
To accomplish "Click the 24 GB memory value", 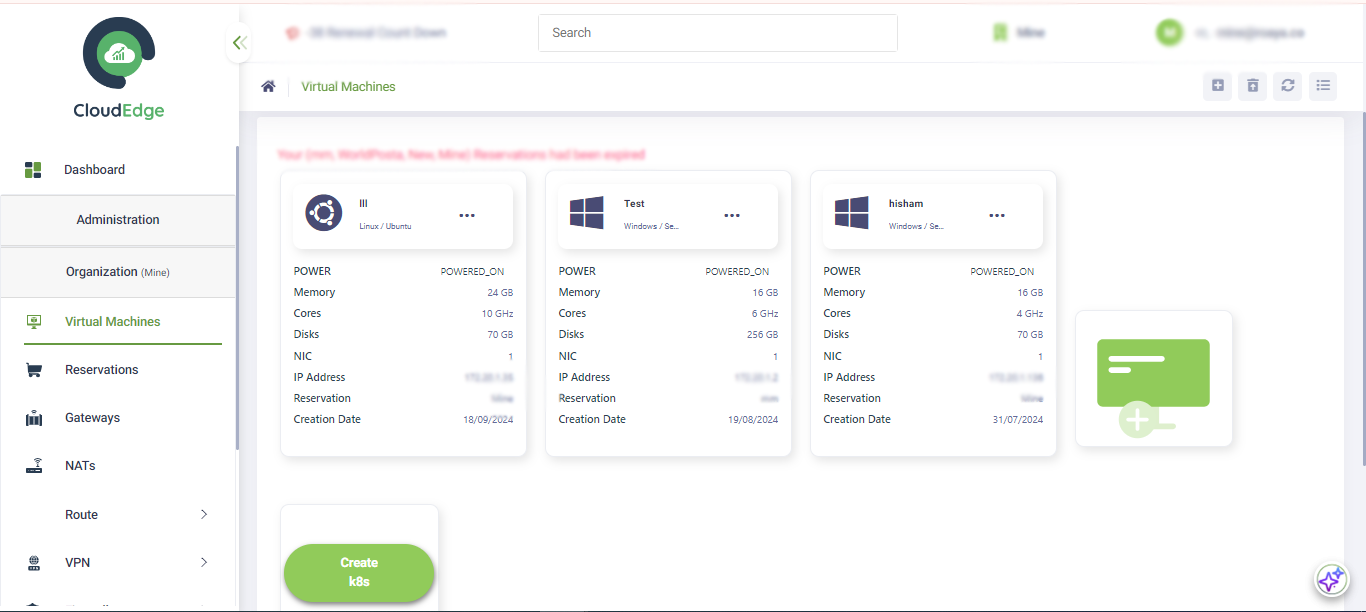I will tap(500, 293).
